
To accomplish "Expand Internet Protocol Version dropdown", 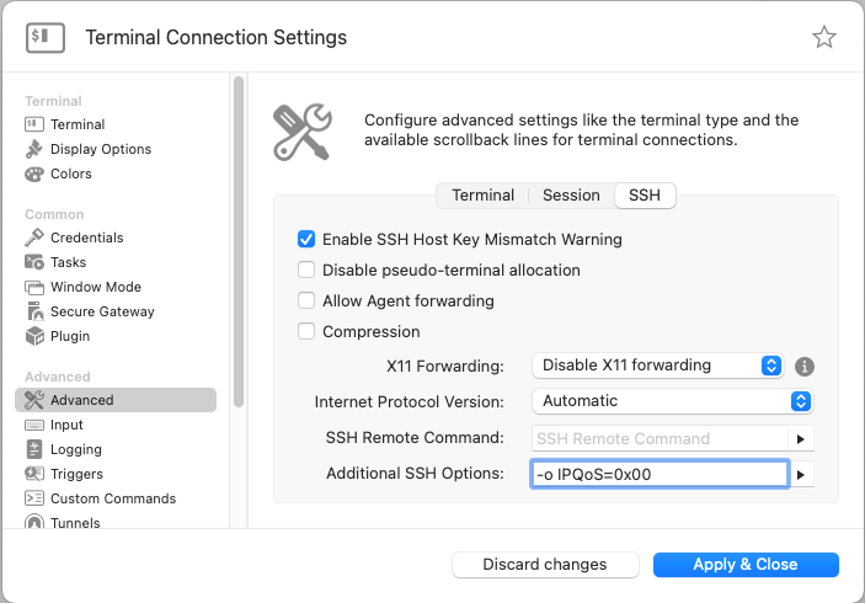I will pos(672,401).
